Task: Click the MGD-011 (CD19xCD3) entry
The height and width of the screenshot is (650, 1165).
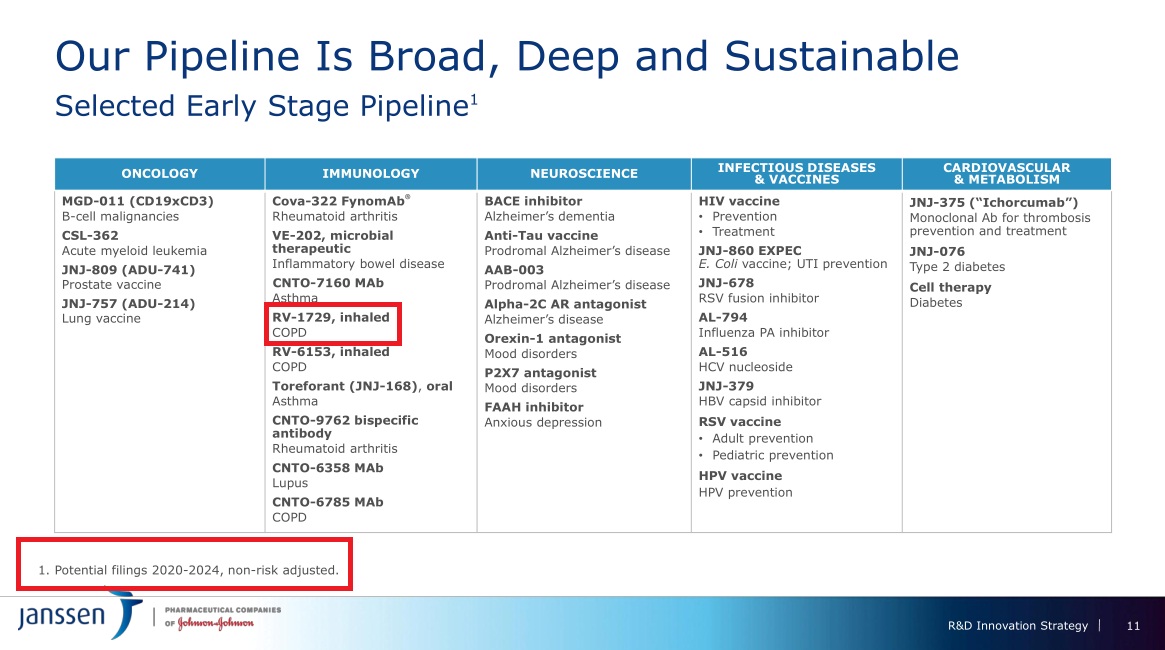Action: pos(138,201)
